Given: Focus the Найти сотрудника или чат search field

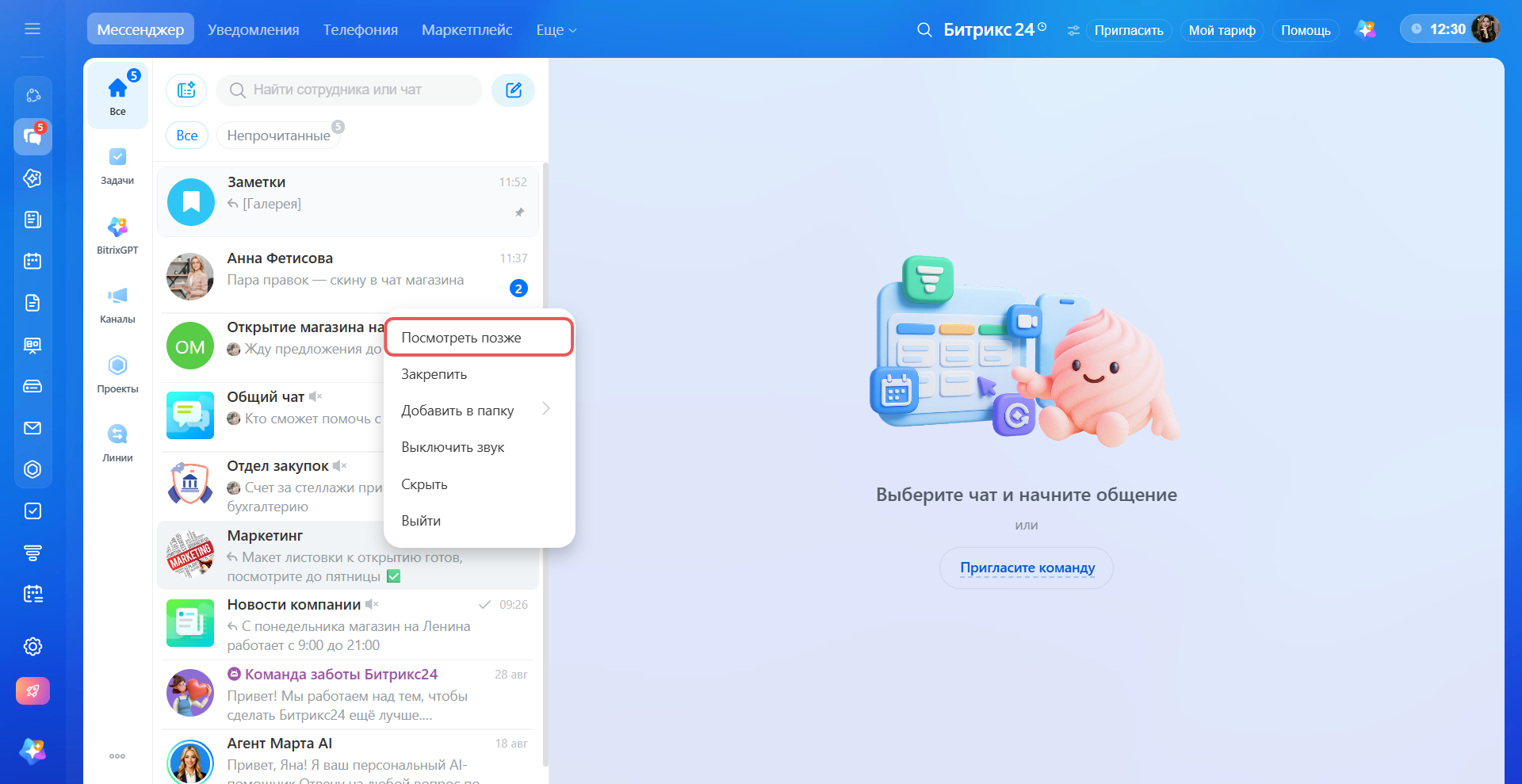Looking at the screenshot, I should (x=350, y=90).
